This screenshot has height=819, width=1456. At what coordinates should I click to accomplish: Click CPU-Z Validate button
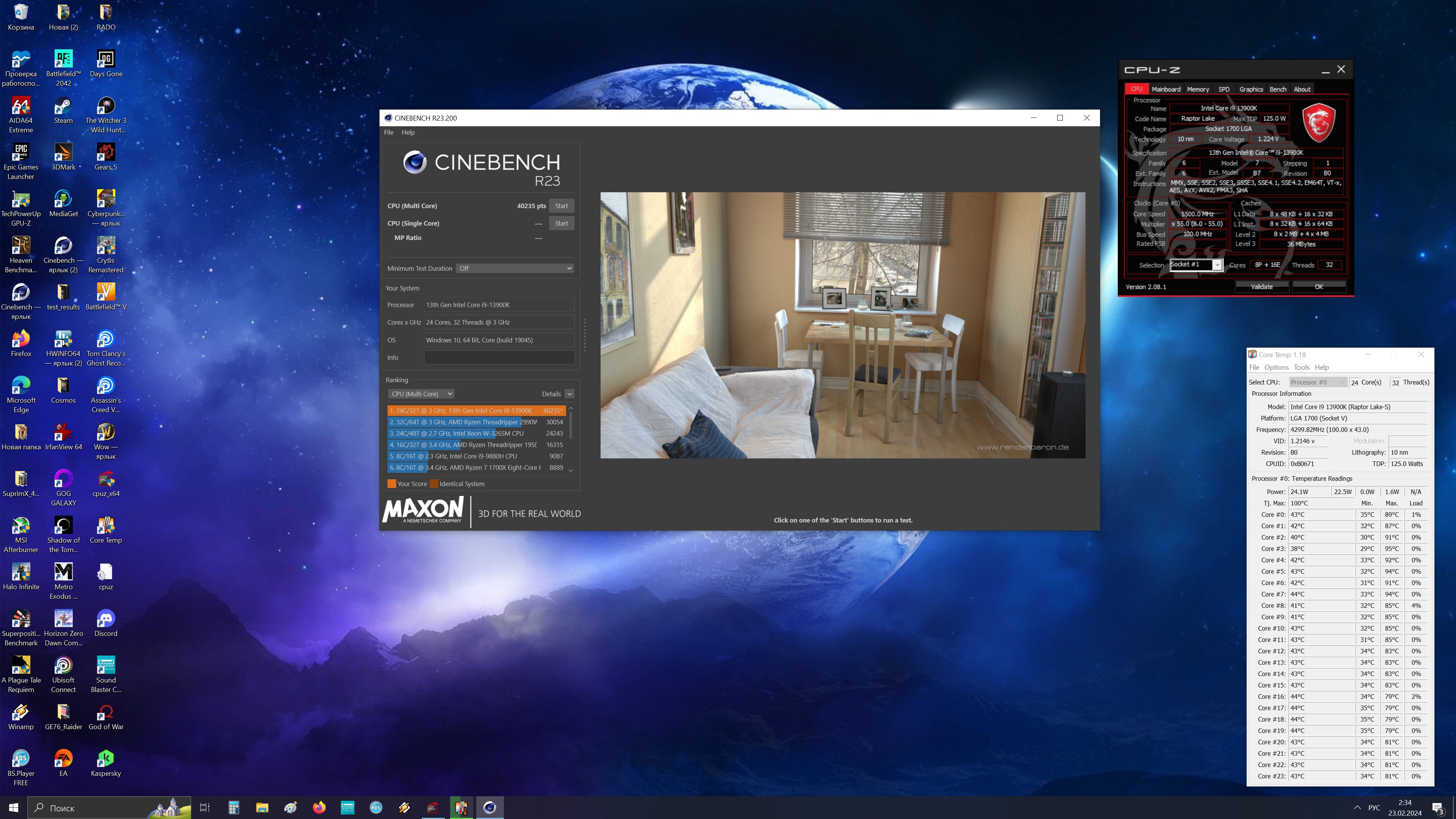[x=1261, y=287]
